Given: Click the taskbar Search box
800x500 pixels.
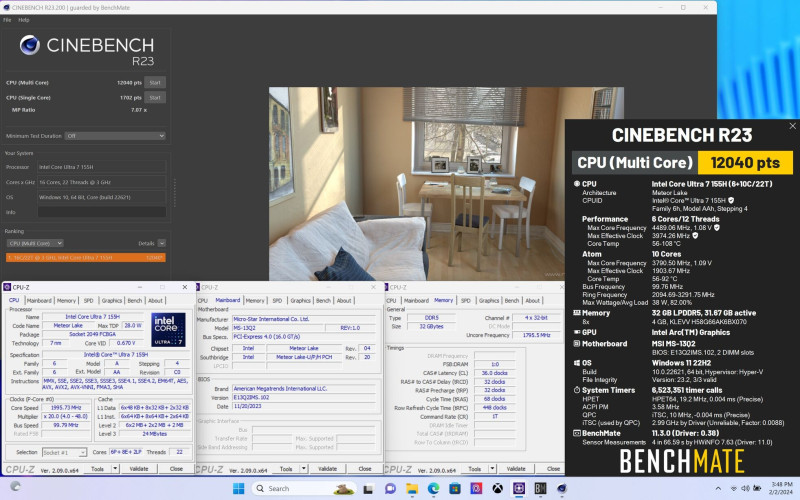Looking at the screenshot, I should coord(304,488).
